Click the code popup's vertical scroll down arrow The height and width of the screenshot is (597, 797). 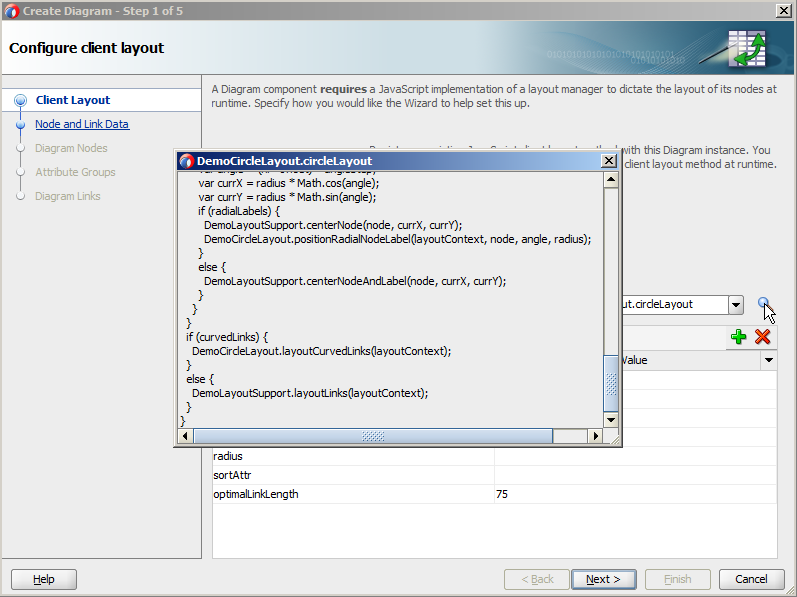610,420
